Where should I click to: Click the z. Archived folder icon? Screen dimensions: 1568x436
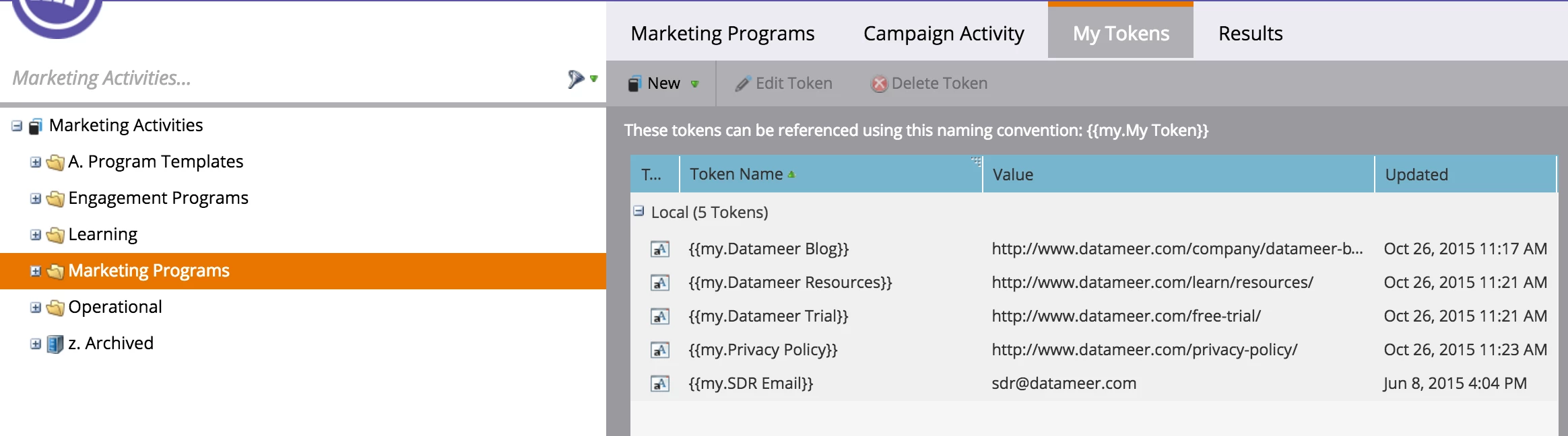[x=55, y=344]
